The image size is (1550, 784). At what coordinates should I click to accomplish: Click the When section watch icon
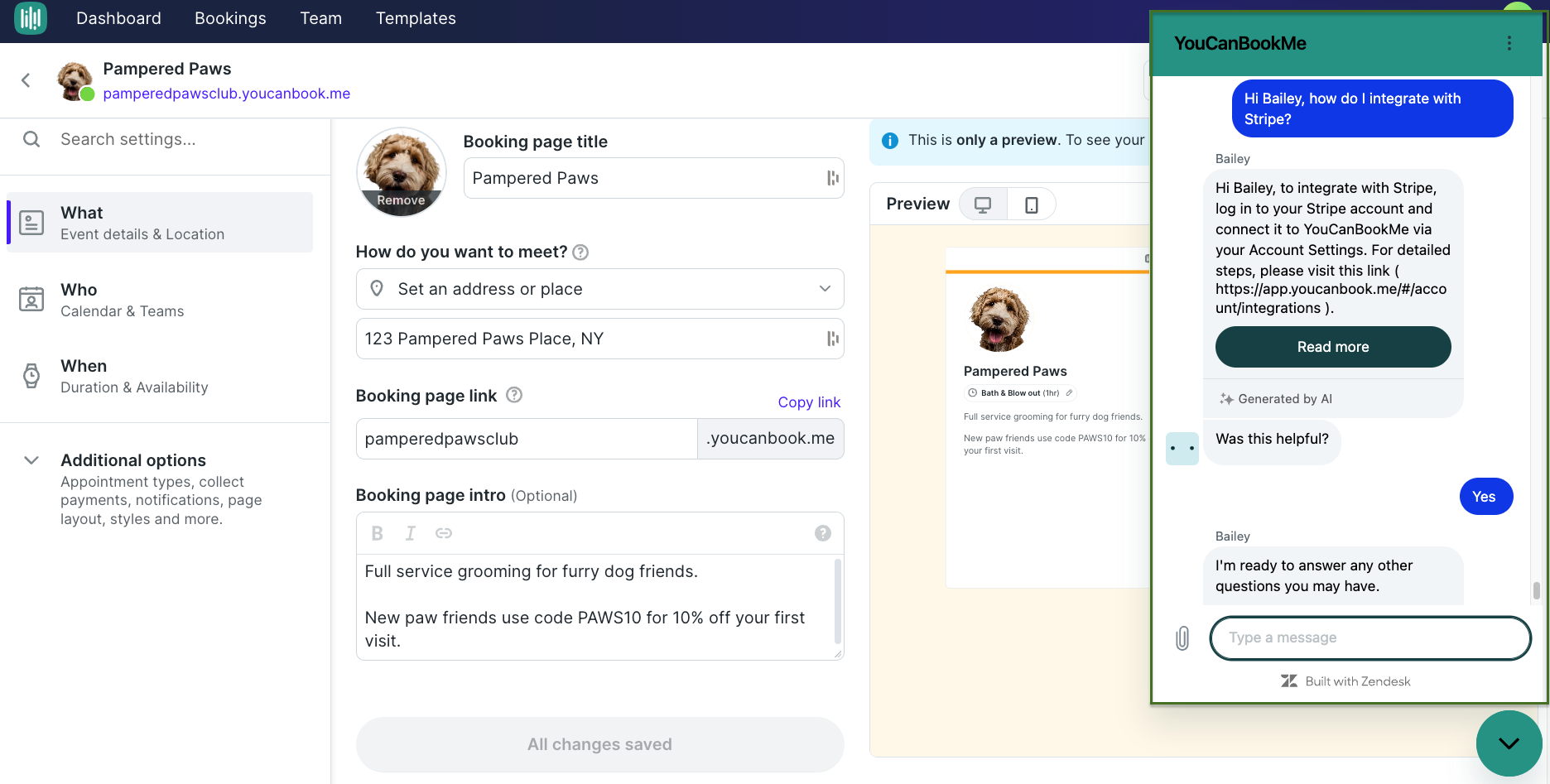point(31,376)
